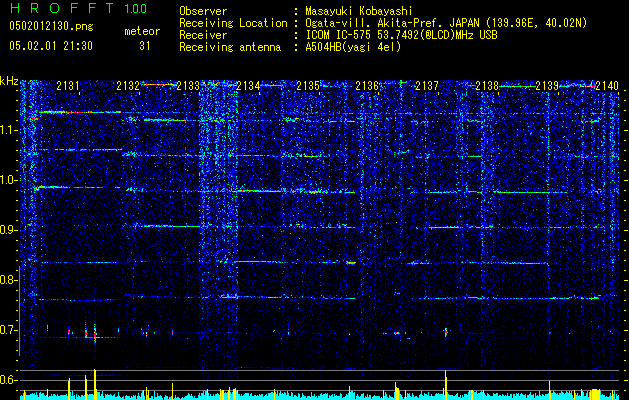Image resolution: width=629 pixels, height=400 pixels.
Task: Click the 2138 time marker
Action: 487,85
